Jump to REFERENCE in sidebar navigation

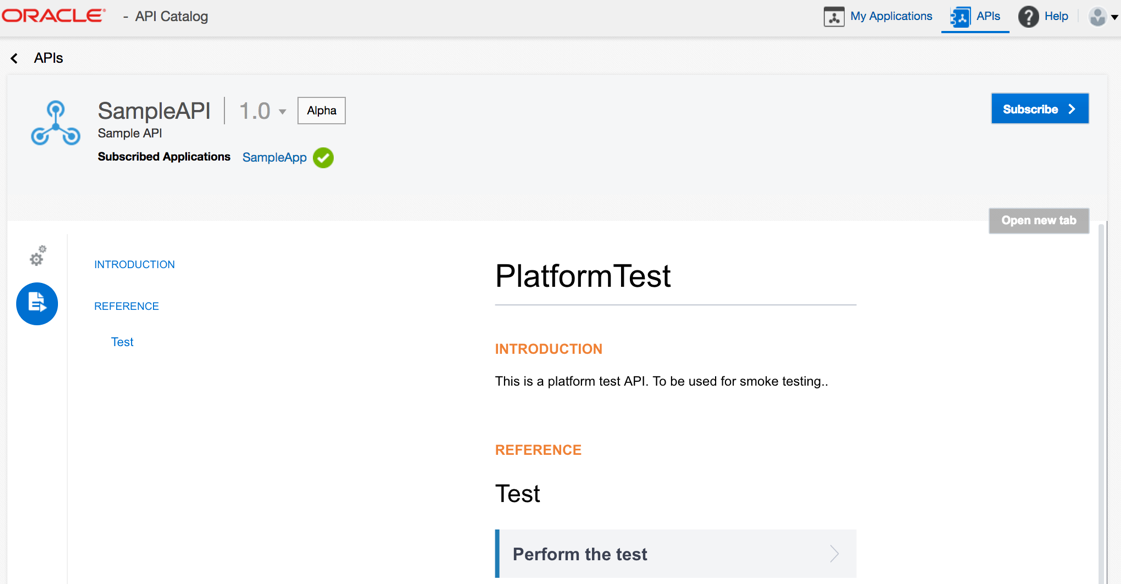click(x=127, y=306)
